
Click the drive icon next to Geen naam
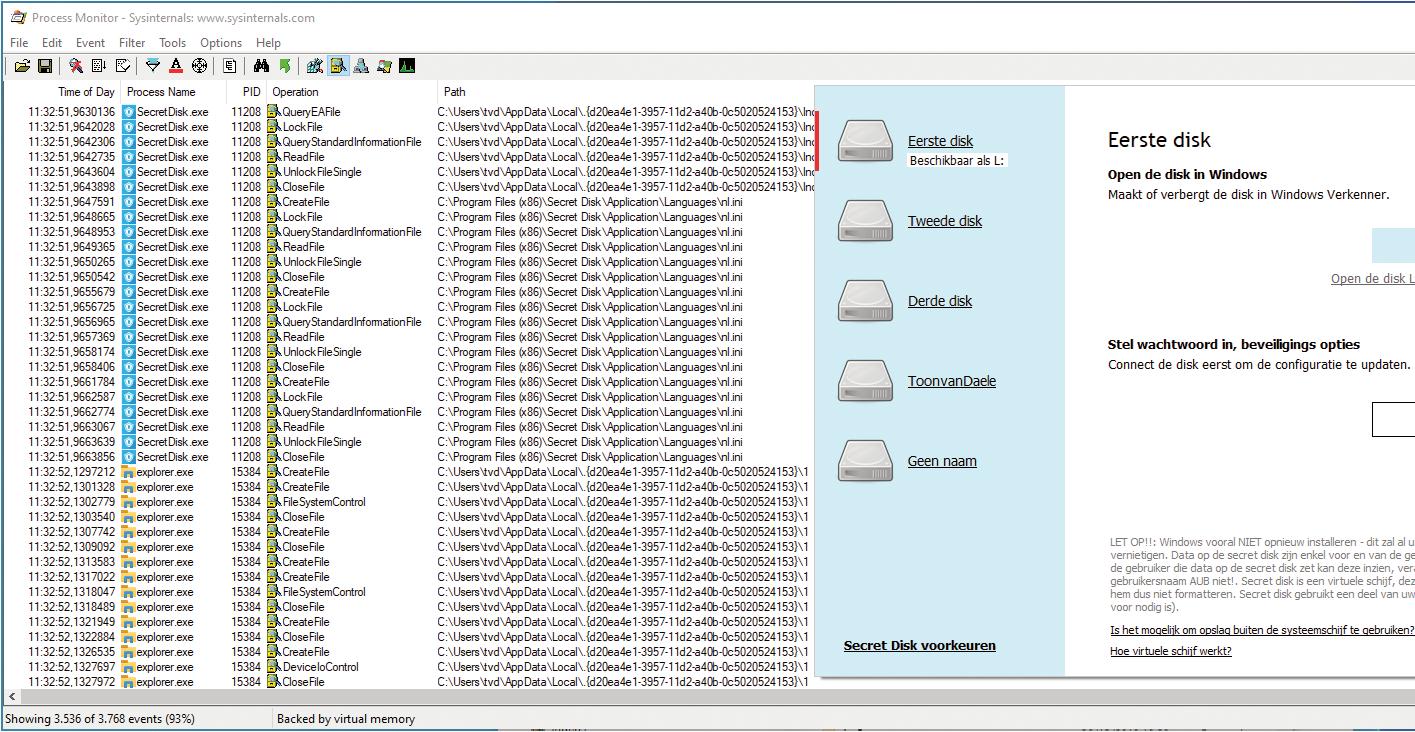tap(865, 461)
